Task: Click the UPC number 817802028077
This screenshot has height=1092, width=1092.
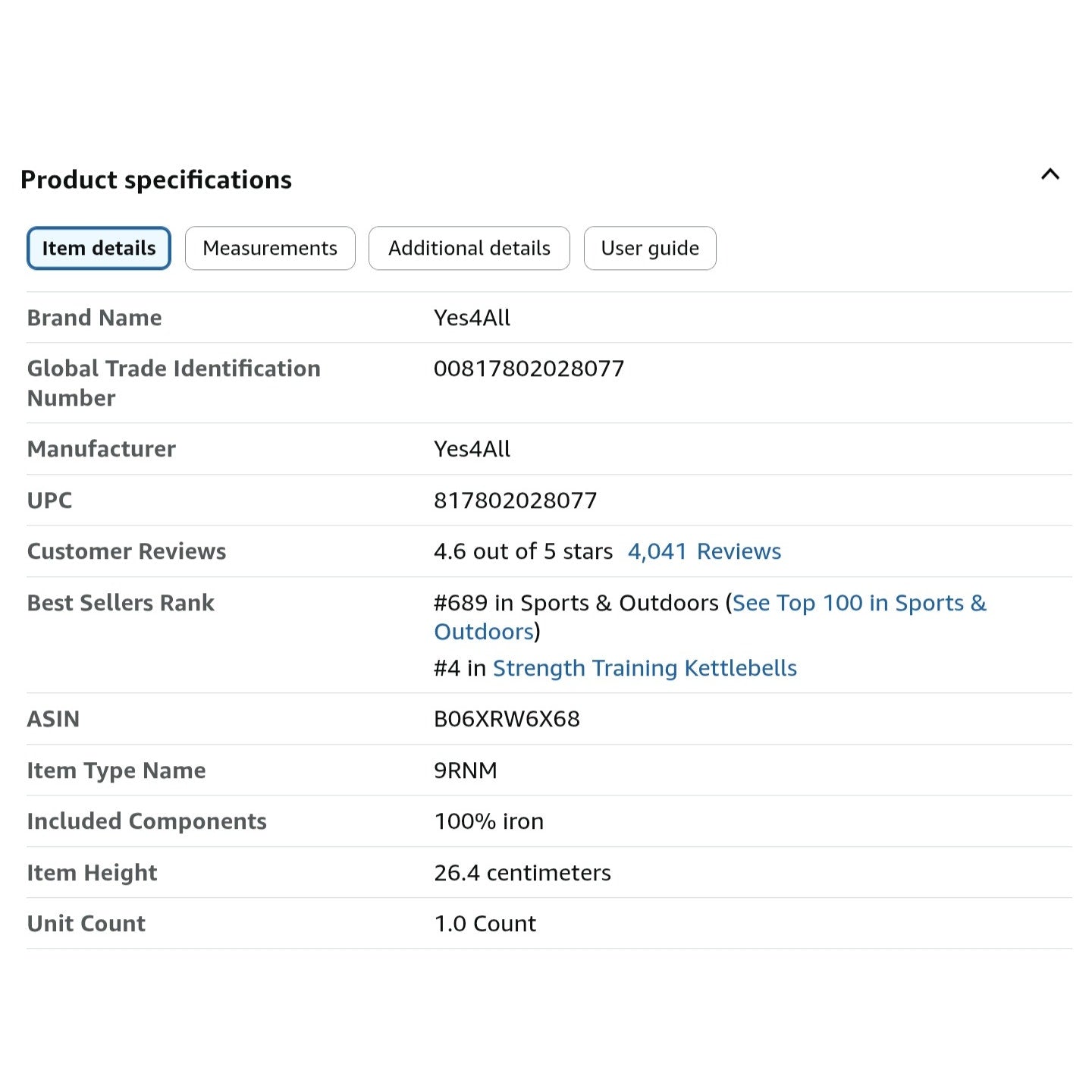Action: pyautogui.click(x=515, y=500)
